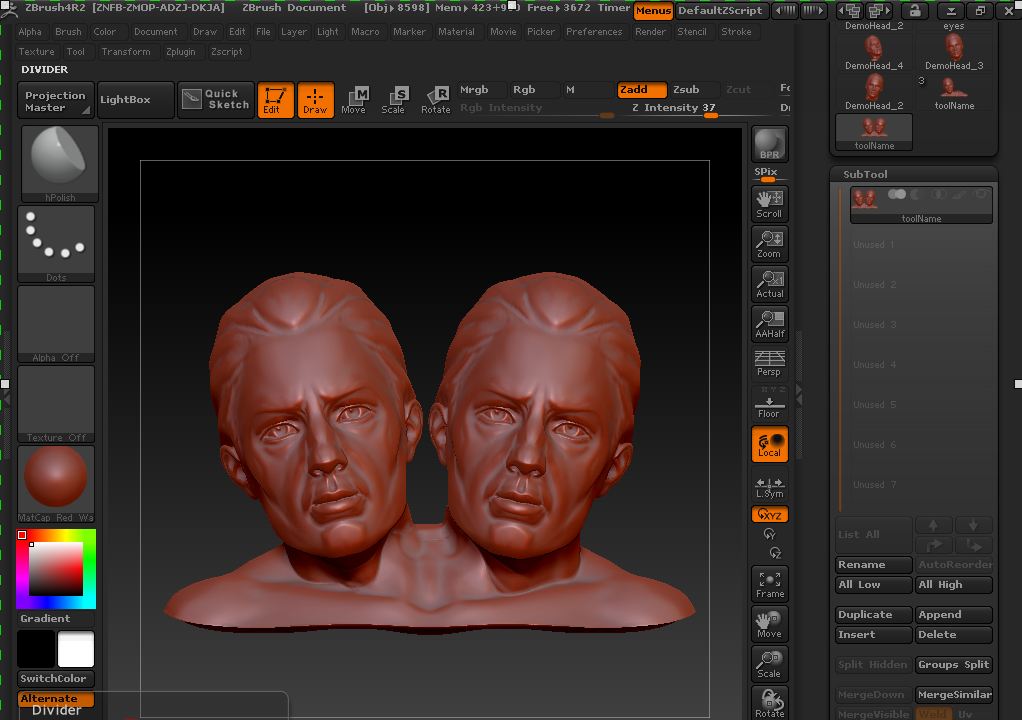Open the Quick Sketch tool
The image size is (1022, 720).
pos(216,99)
